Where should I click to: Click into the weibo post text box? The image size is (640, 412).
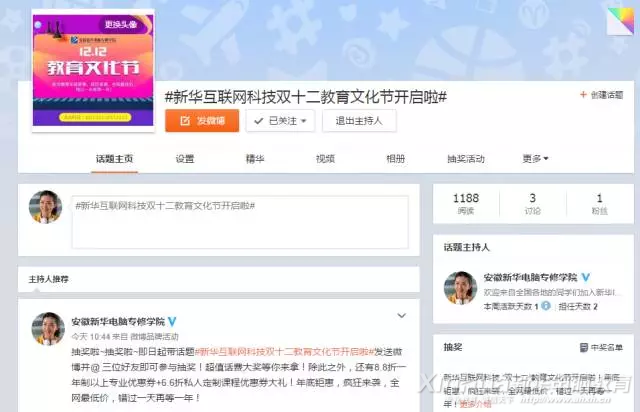tap(240, 222)
